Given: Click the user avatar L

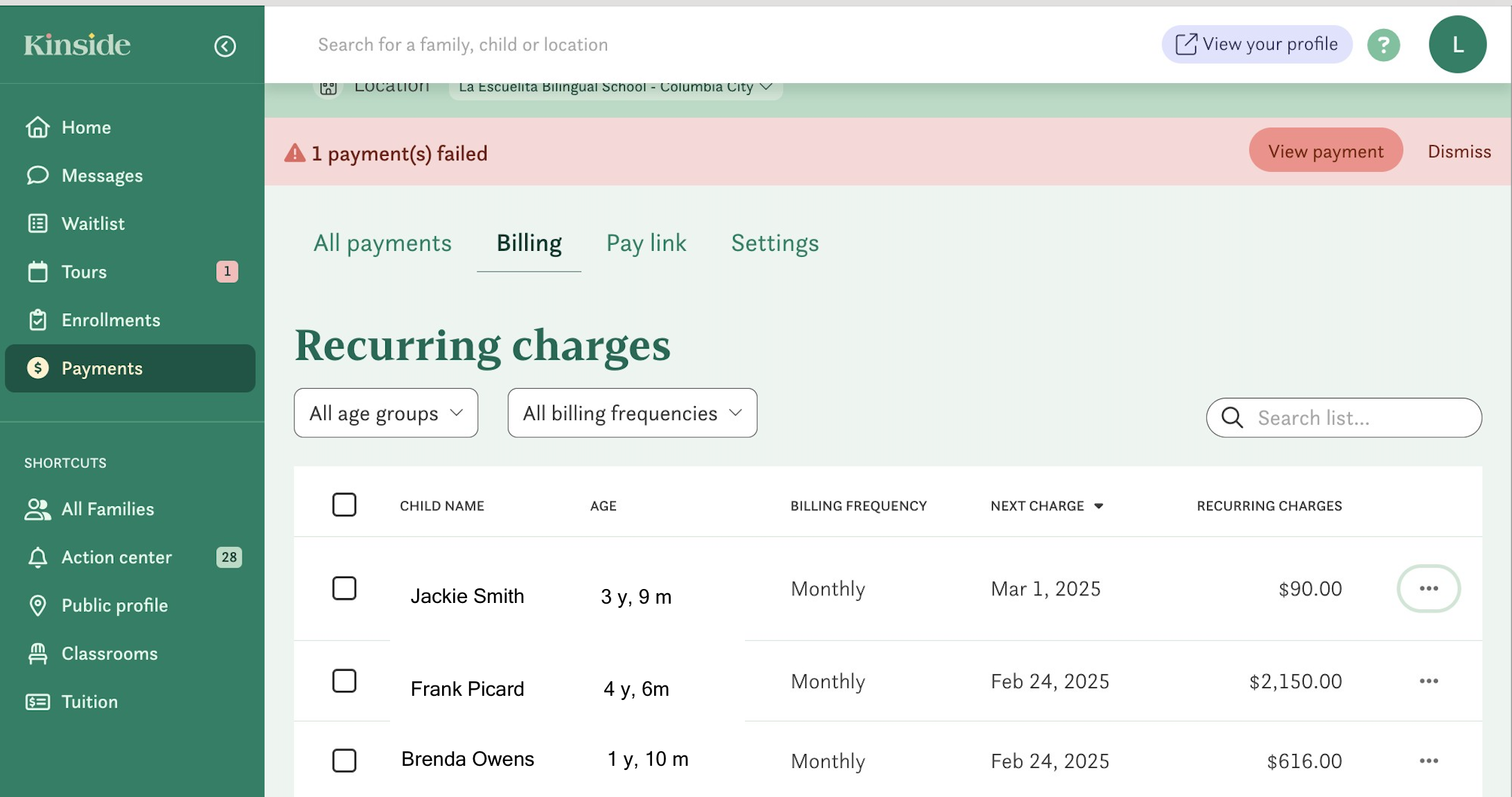Looking at the screenshot, I should (x=1457, y=45).
